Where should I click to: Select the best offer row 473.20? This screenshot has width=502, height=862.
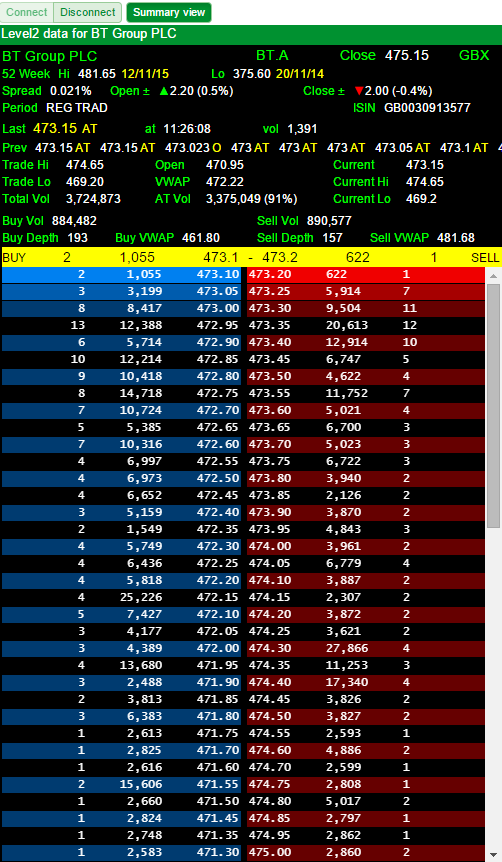(x=366, y=274)
